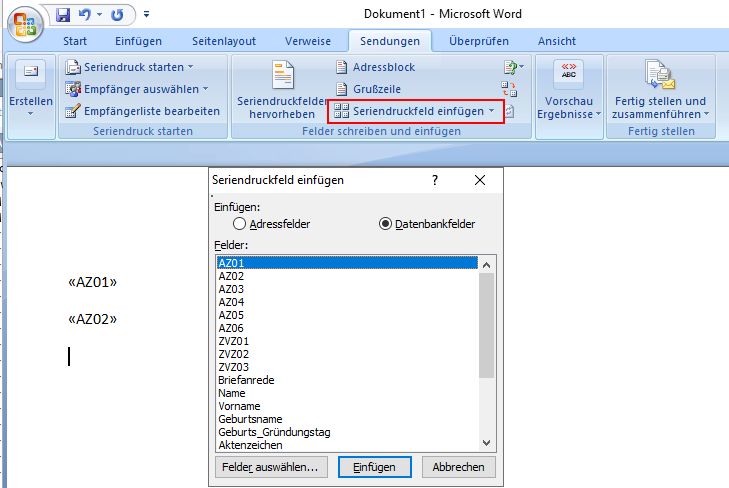Save the document via quick access toolbar
Image resolution: width=729 pixels, height=488 pixels.
(x=63, y=15)
